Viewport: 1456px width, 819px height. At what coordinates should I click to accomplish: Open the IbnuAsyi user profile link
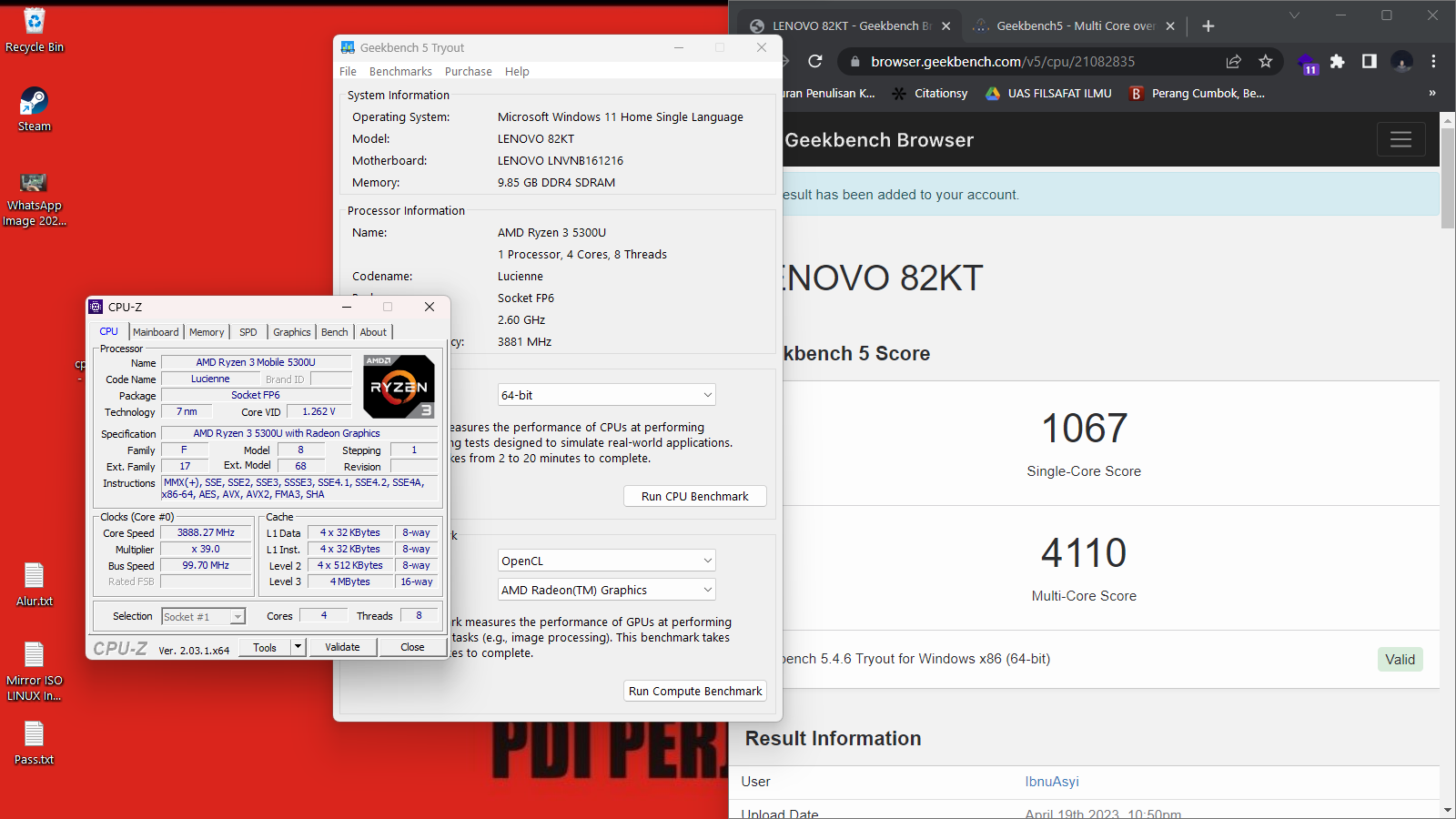coord(1052,781)
